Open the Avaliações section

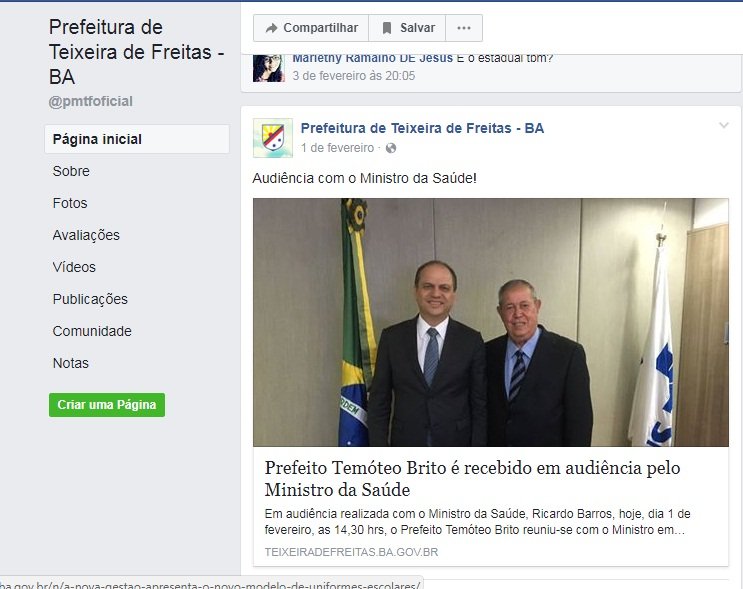86,235
